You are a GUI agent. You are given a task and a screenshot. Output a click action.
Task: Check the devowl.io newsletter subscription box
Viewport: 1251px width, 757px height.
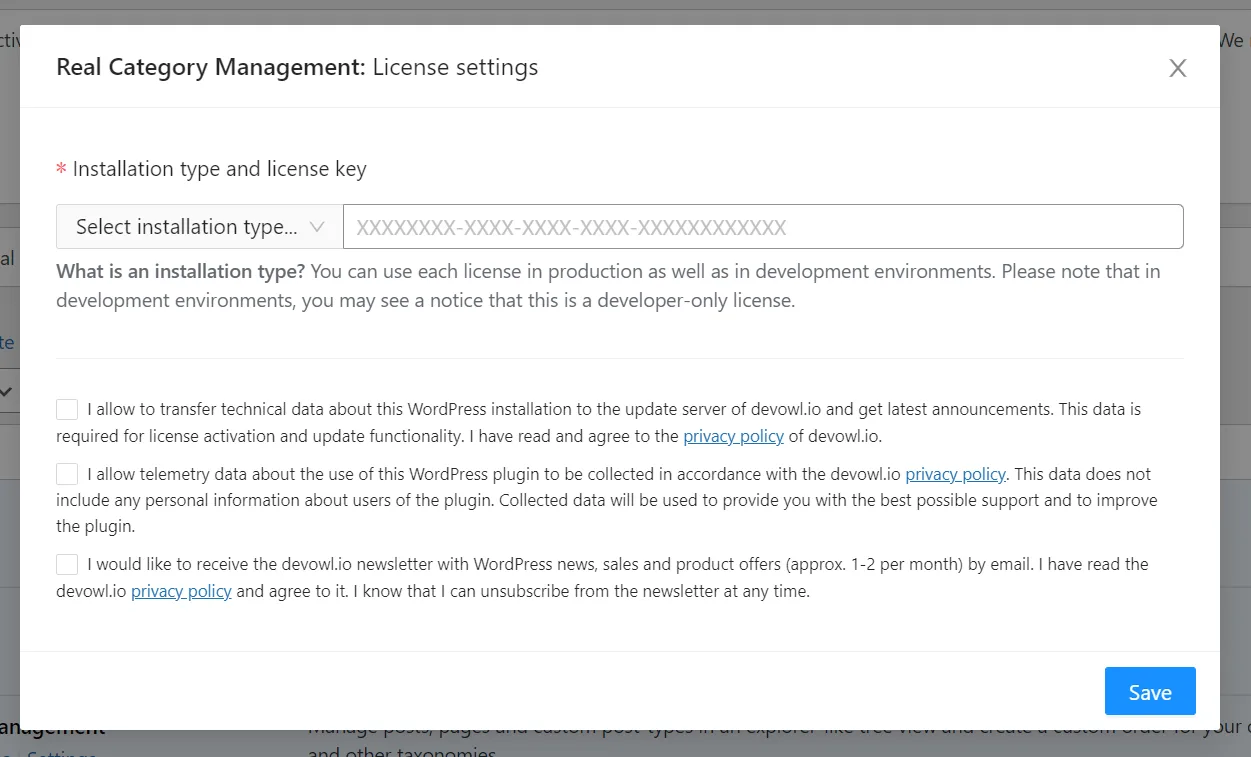67,564
